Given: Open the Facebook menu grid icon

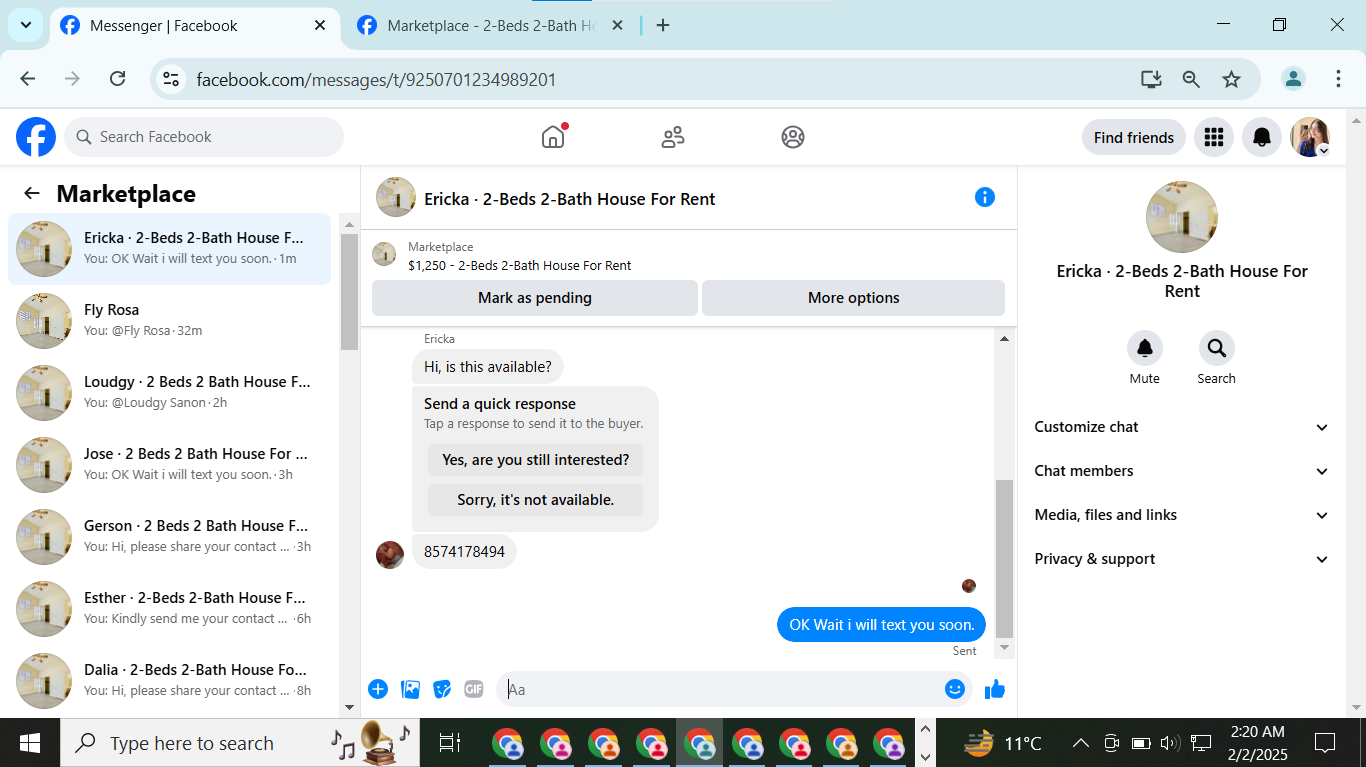Looking at the screenshot, I should click(x=1214, y=137).
